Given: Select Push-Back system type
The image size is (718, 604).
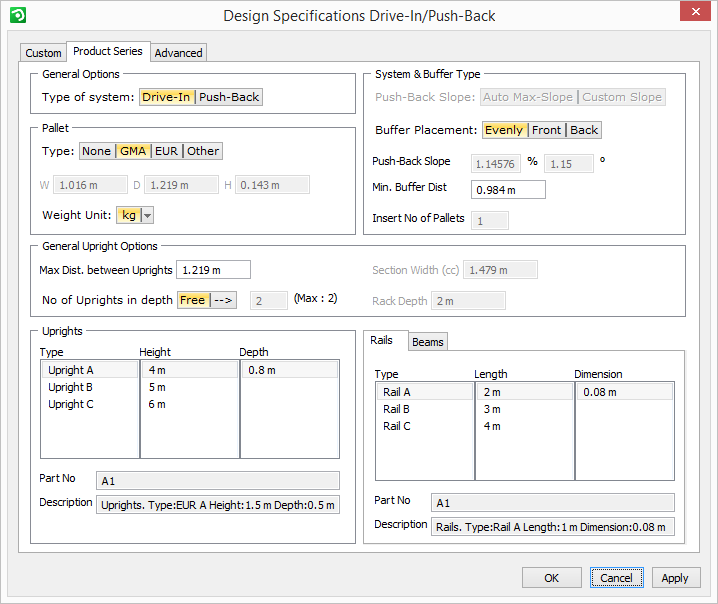Looking at the screenshot, I should pos(229,97).
